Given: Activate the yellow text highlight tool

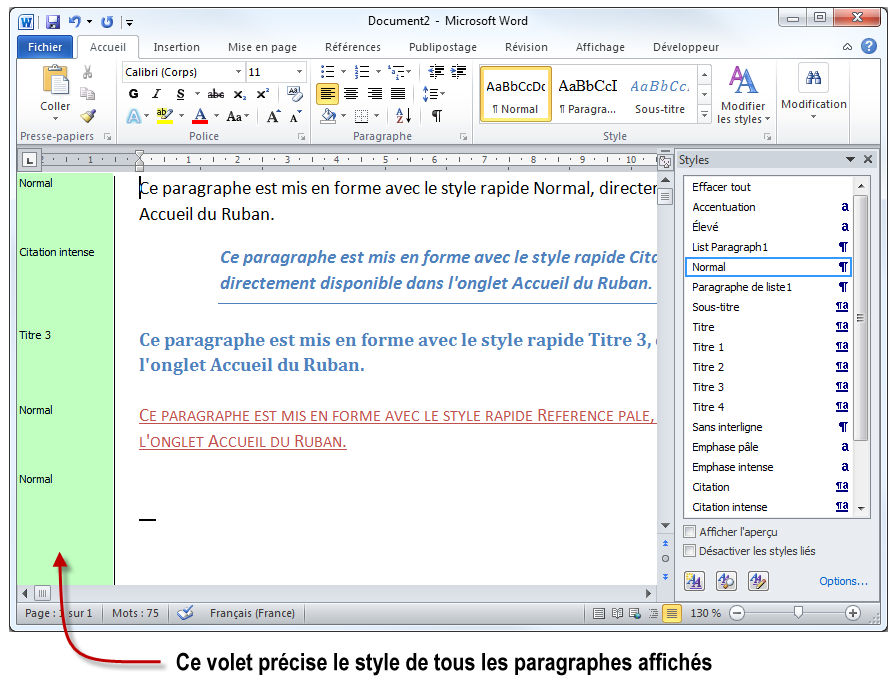Looking at the screenshot, I should (x=163, y=113).
